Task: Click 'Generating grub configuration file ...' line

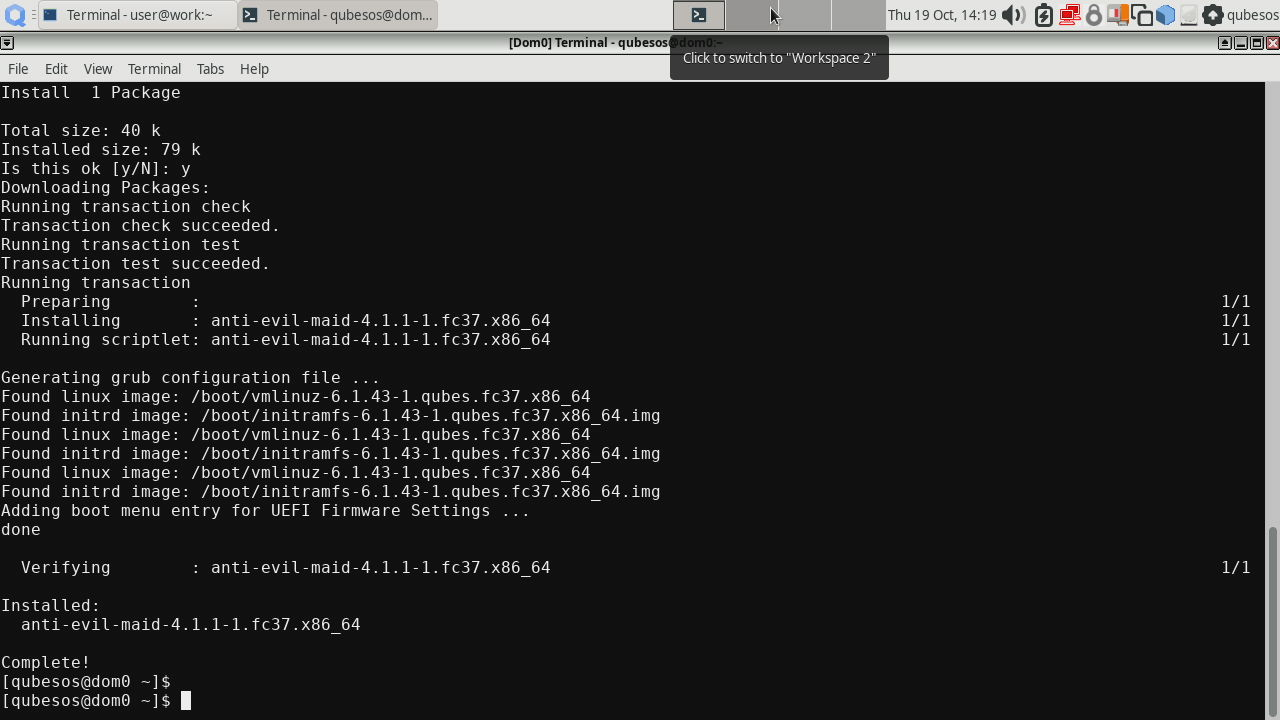Action: pos(191,378)
